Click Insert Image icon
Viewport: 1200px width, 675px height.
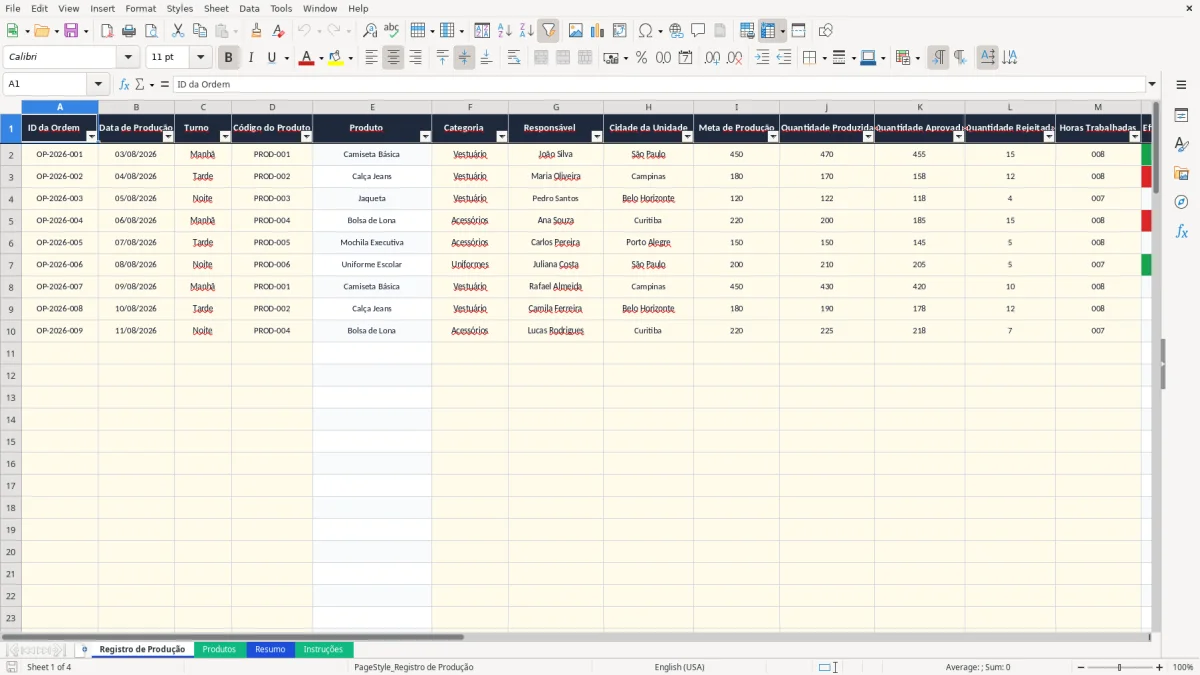coord(576,31)
